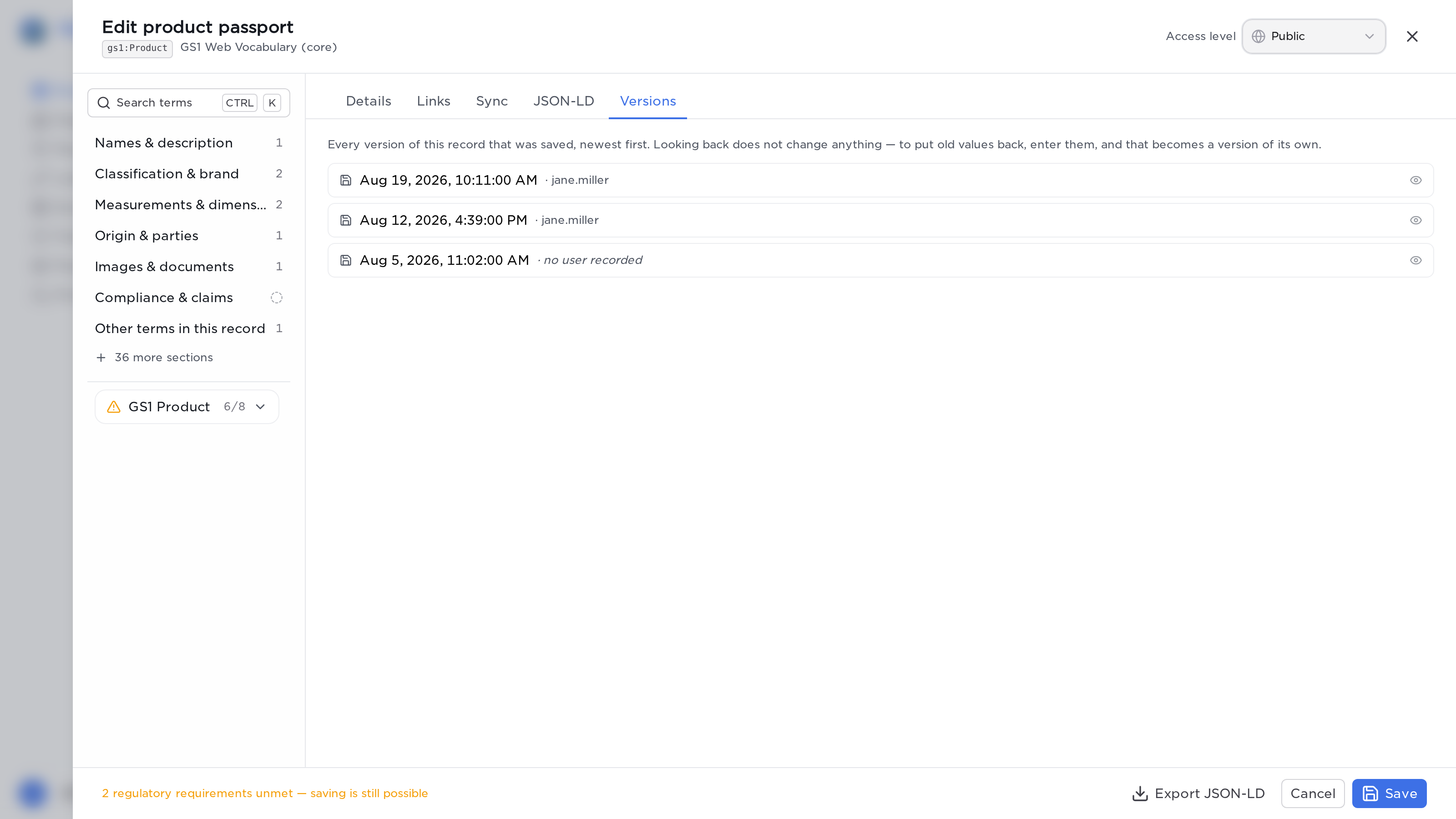Expand the GS1 Product 6/8 requirements
This screenshot has width=1456, height=819.
coord(187,407)
